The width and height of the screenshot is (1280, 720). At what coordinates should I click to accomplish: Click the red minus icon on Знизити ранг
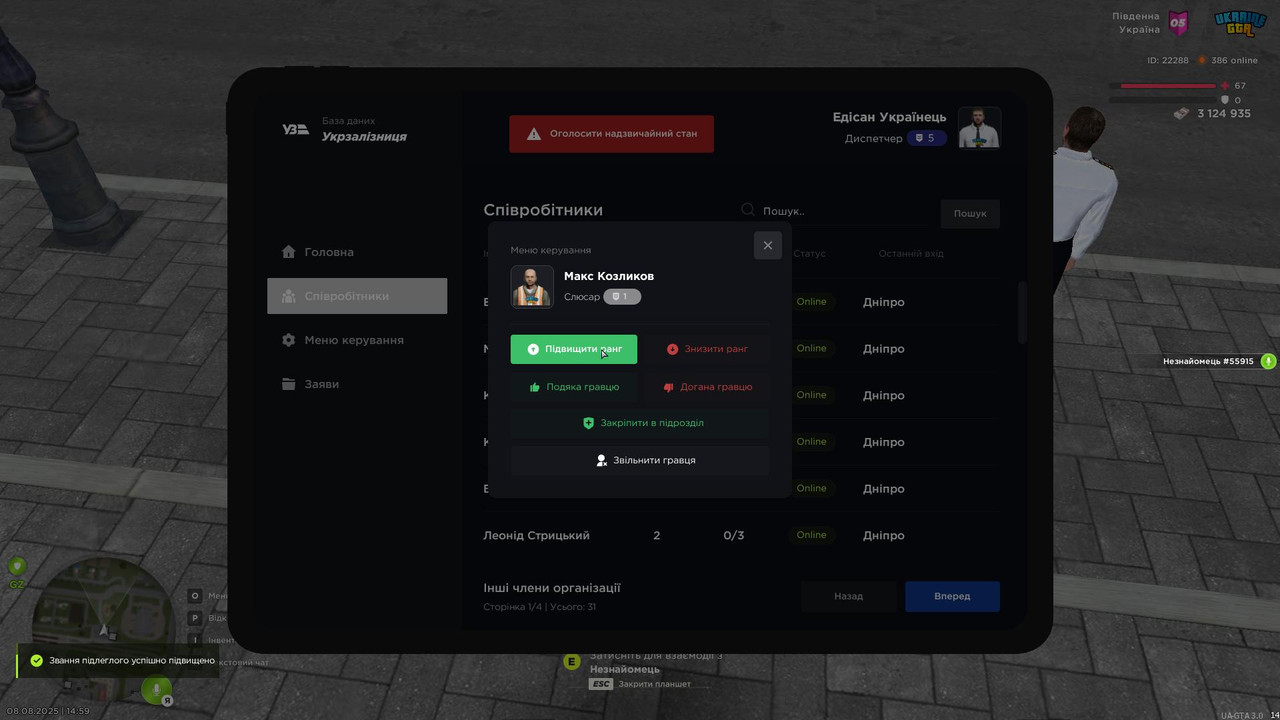(672, 349)
